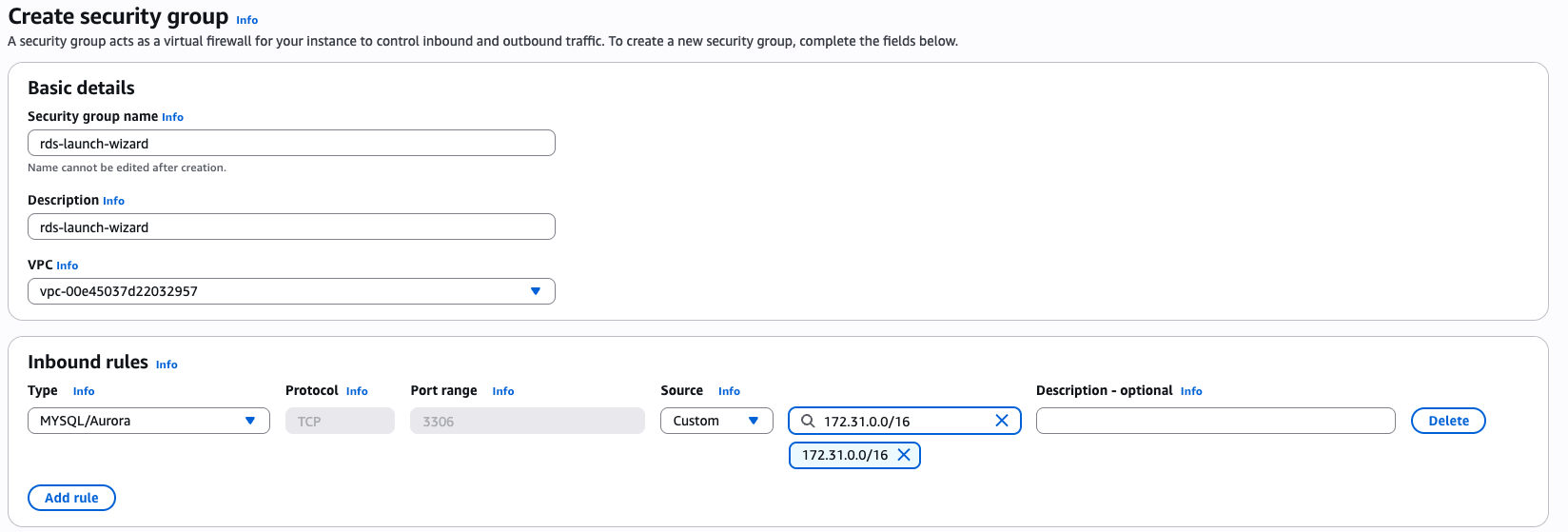Click the magnifier icon in source search
1568x532 pixels.
point(808,421)
